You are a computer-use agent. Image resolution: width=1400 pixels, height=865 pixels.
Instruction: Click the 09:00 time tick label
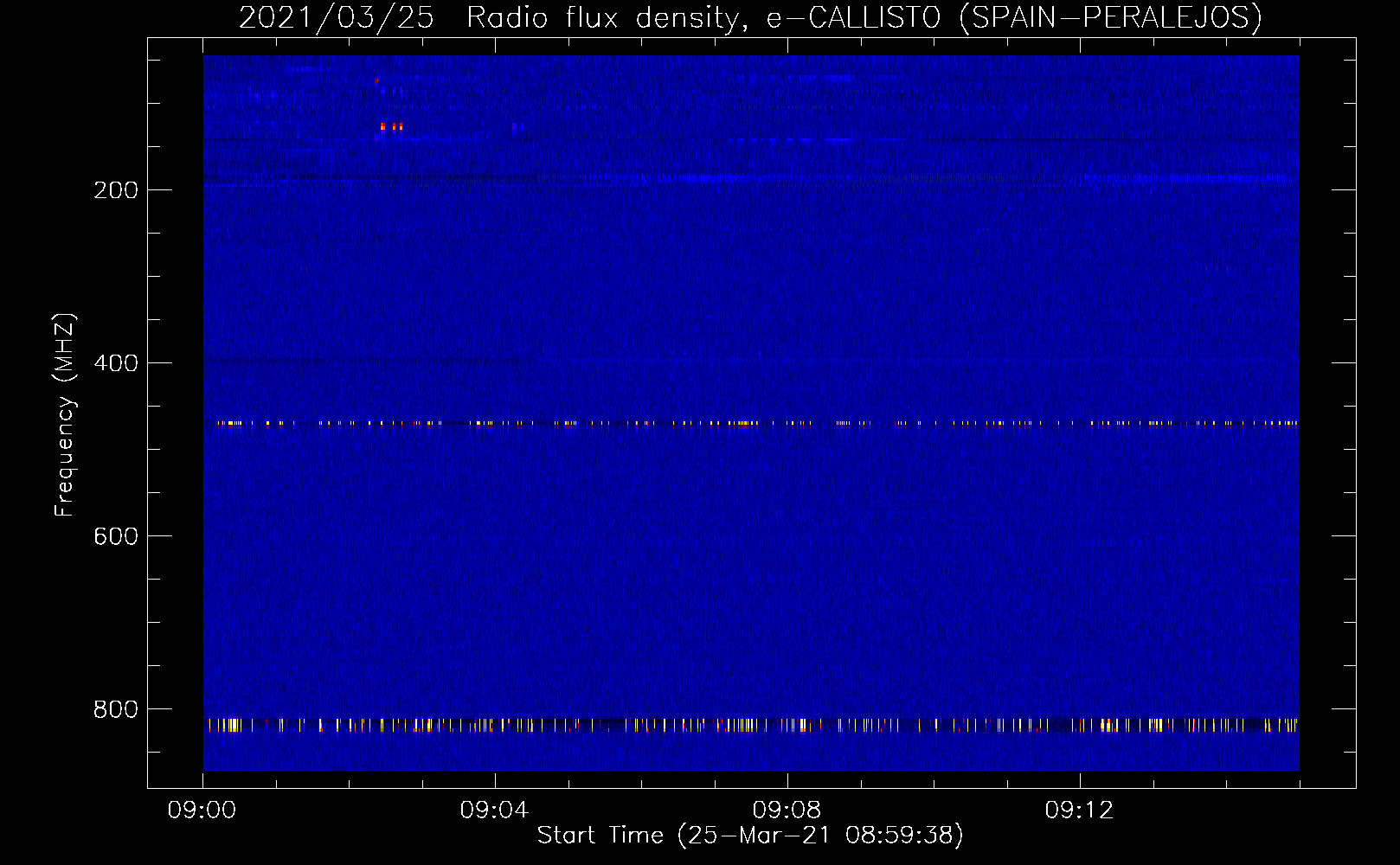tap(202, 811)
